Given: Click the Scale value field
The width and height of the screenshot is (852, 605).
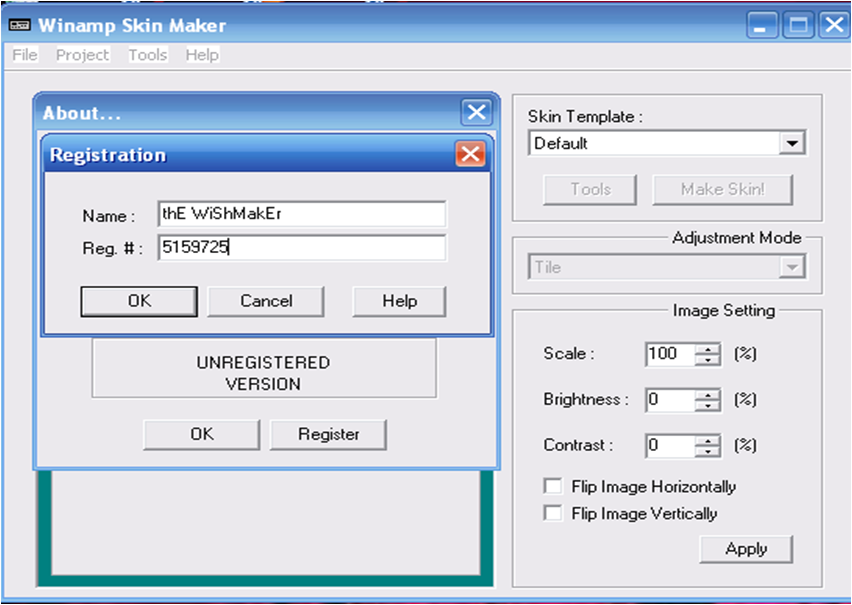Looking at the screenshot, I should (x=670, y=354).
